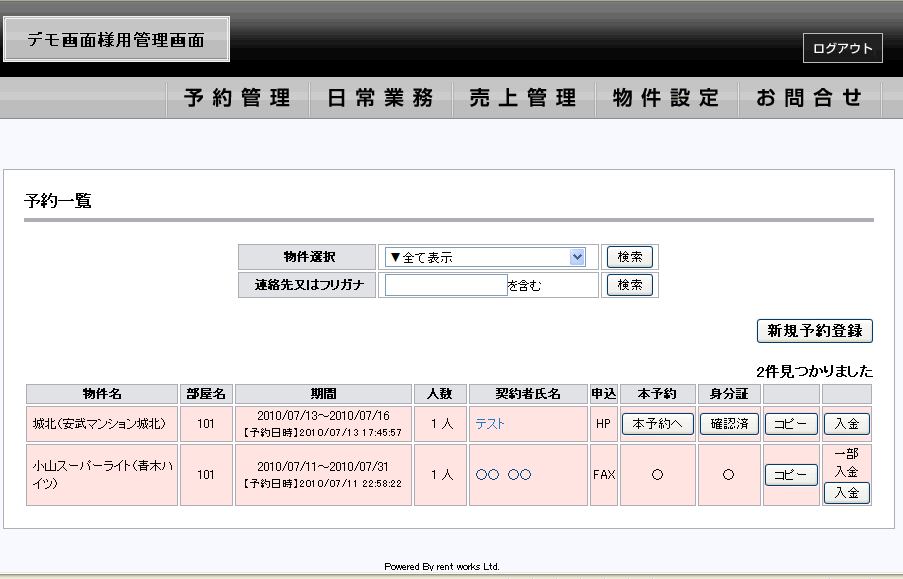
Task: Click the Powered By rent works Ltd. footer
Action: (442, 566)
